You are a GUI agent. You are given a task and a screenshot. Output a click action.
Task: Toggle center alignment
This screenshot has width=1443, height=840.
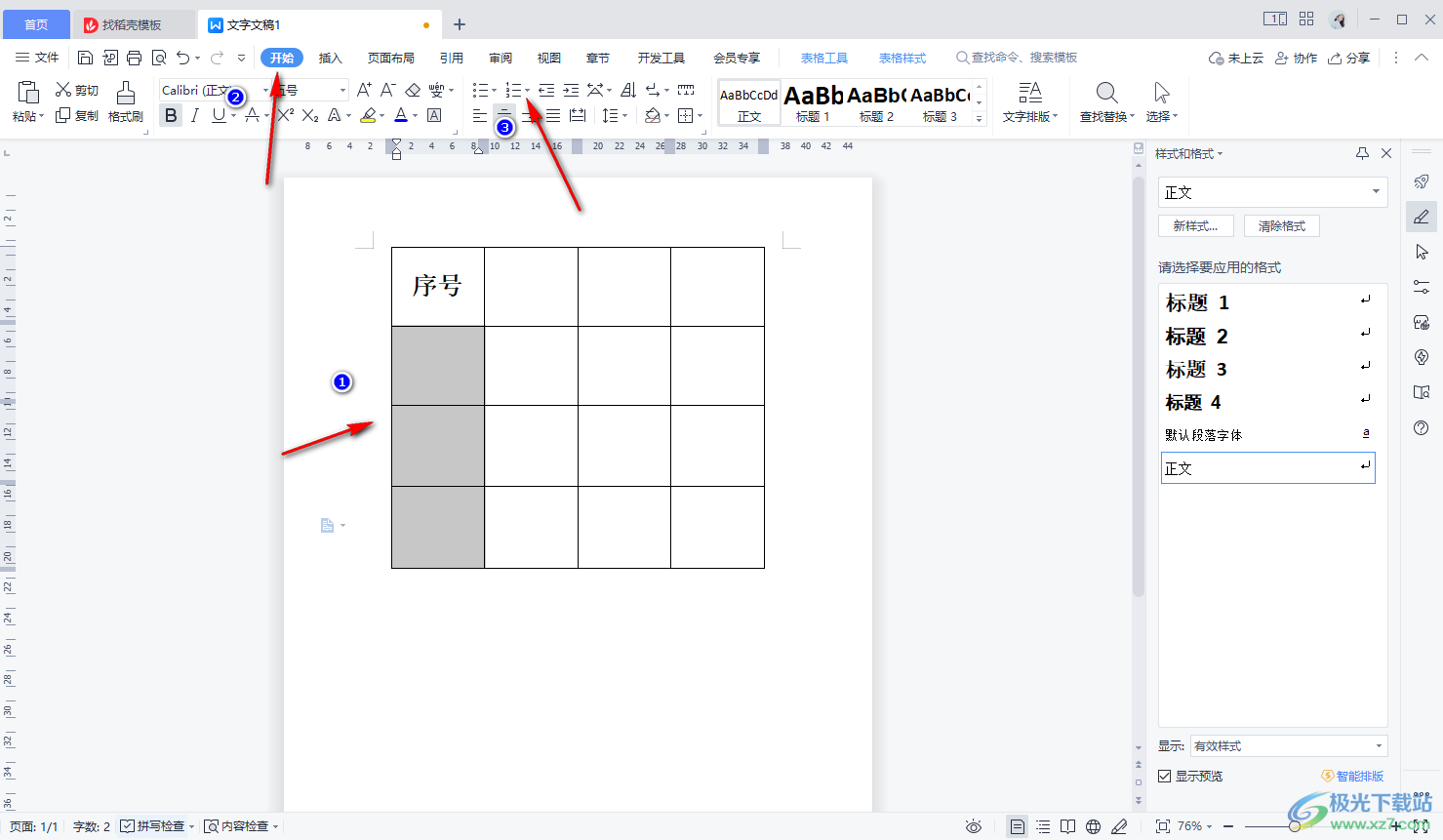[x=504, y=115]
